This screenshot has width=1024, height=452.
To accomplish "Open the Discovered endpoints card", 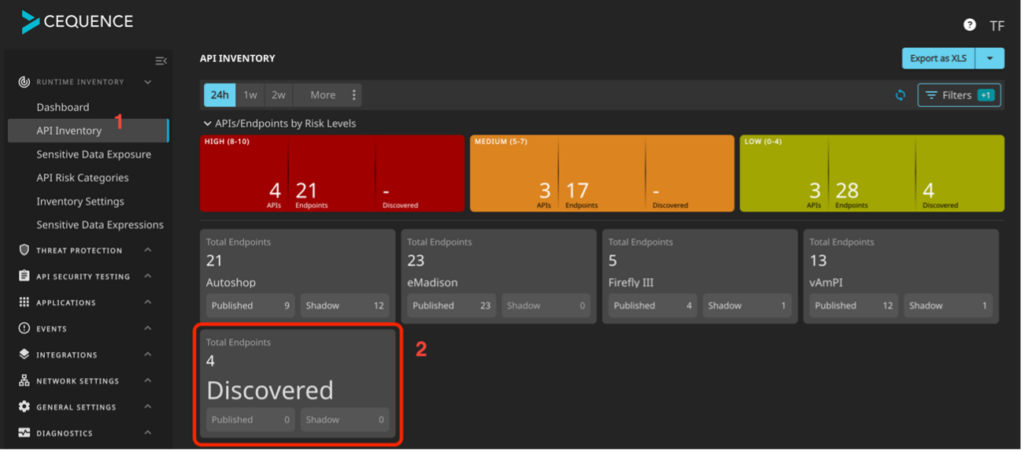I will click(x=298, y=383).
